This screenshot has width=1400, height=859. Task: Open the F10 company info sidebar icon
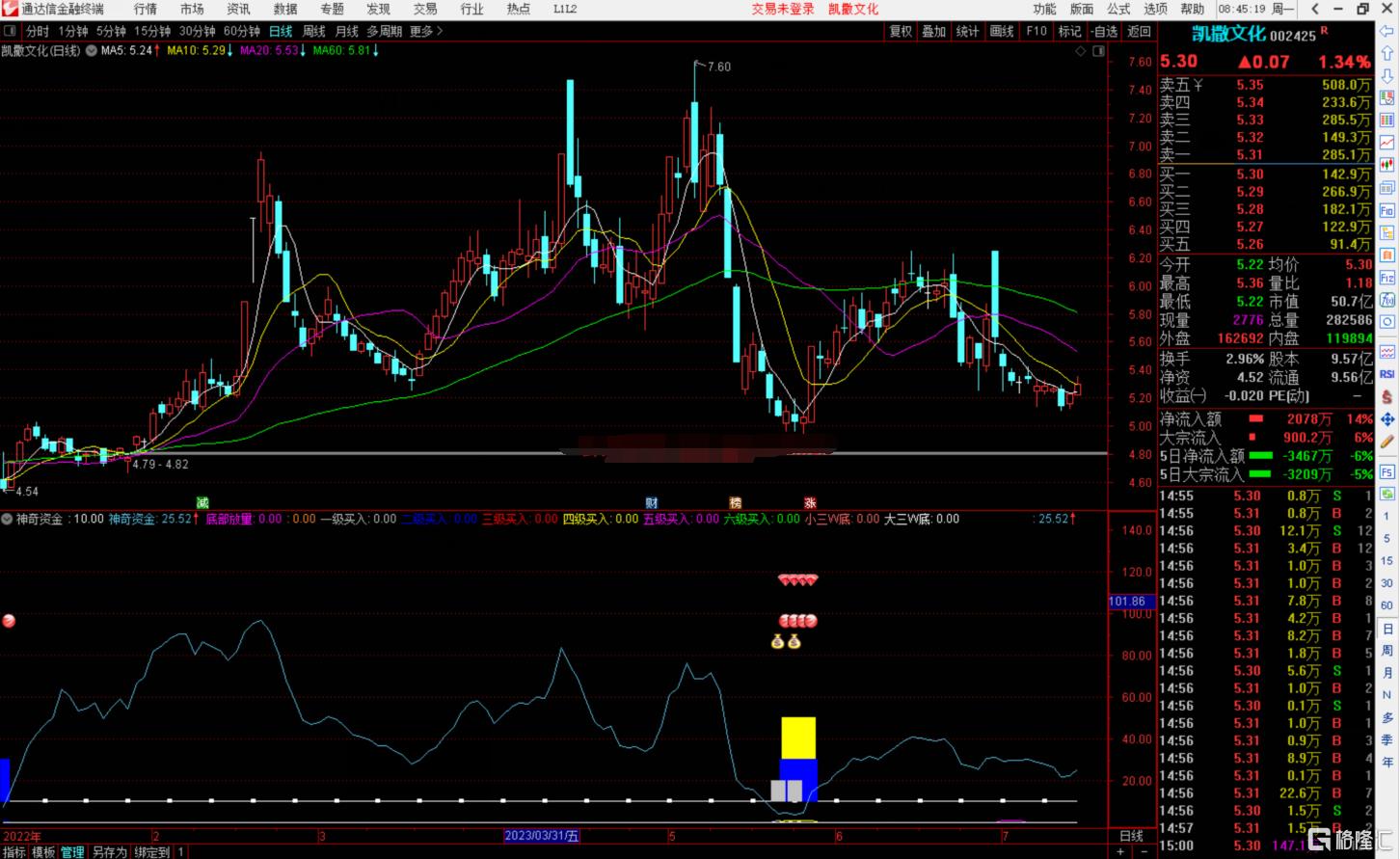click(1387, 210)
